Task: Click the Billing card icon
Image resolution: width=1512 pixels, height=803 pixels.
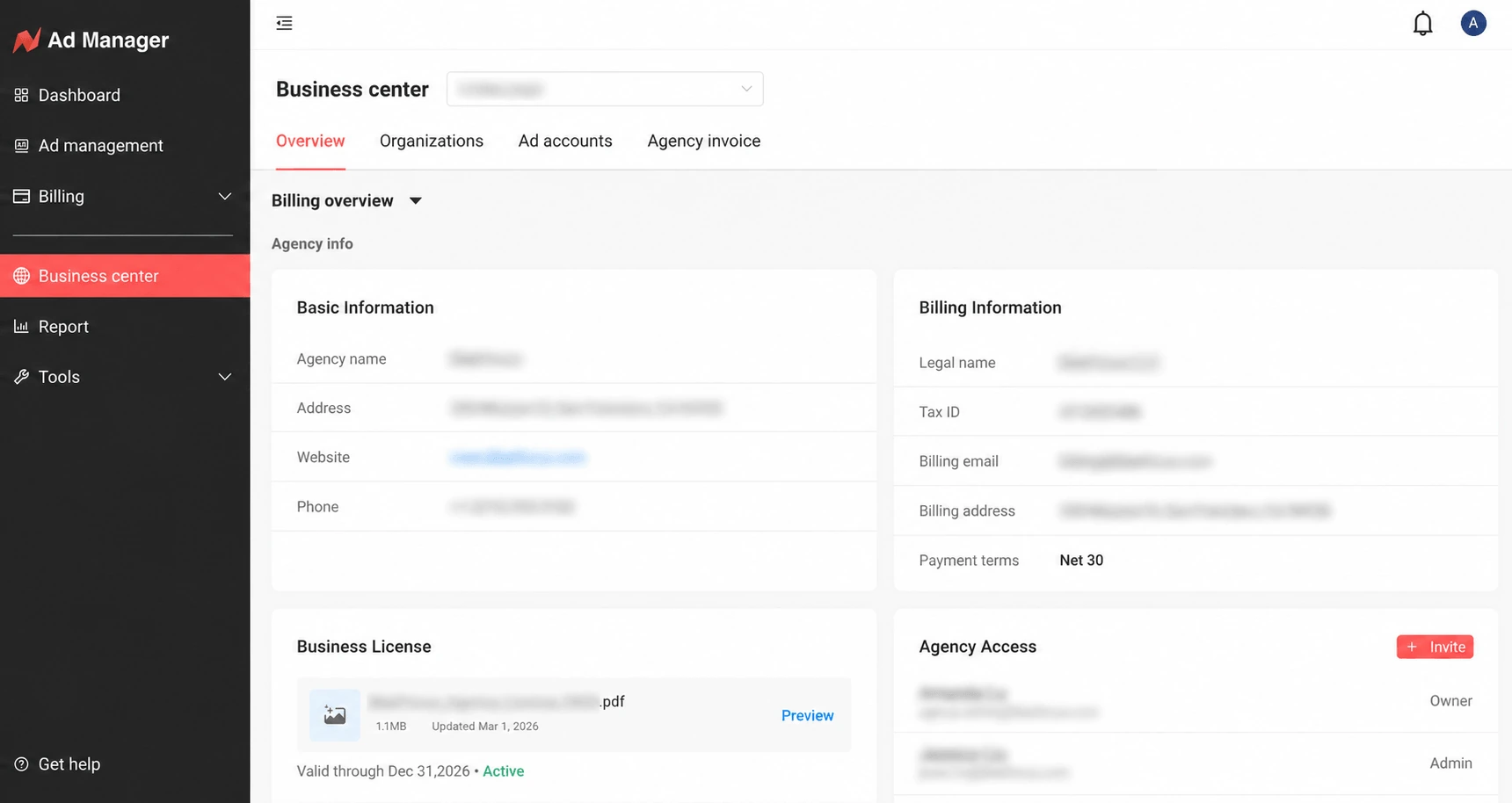Action: pyautogui.click(x=22, y=196)
